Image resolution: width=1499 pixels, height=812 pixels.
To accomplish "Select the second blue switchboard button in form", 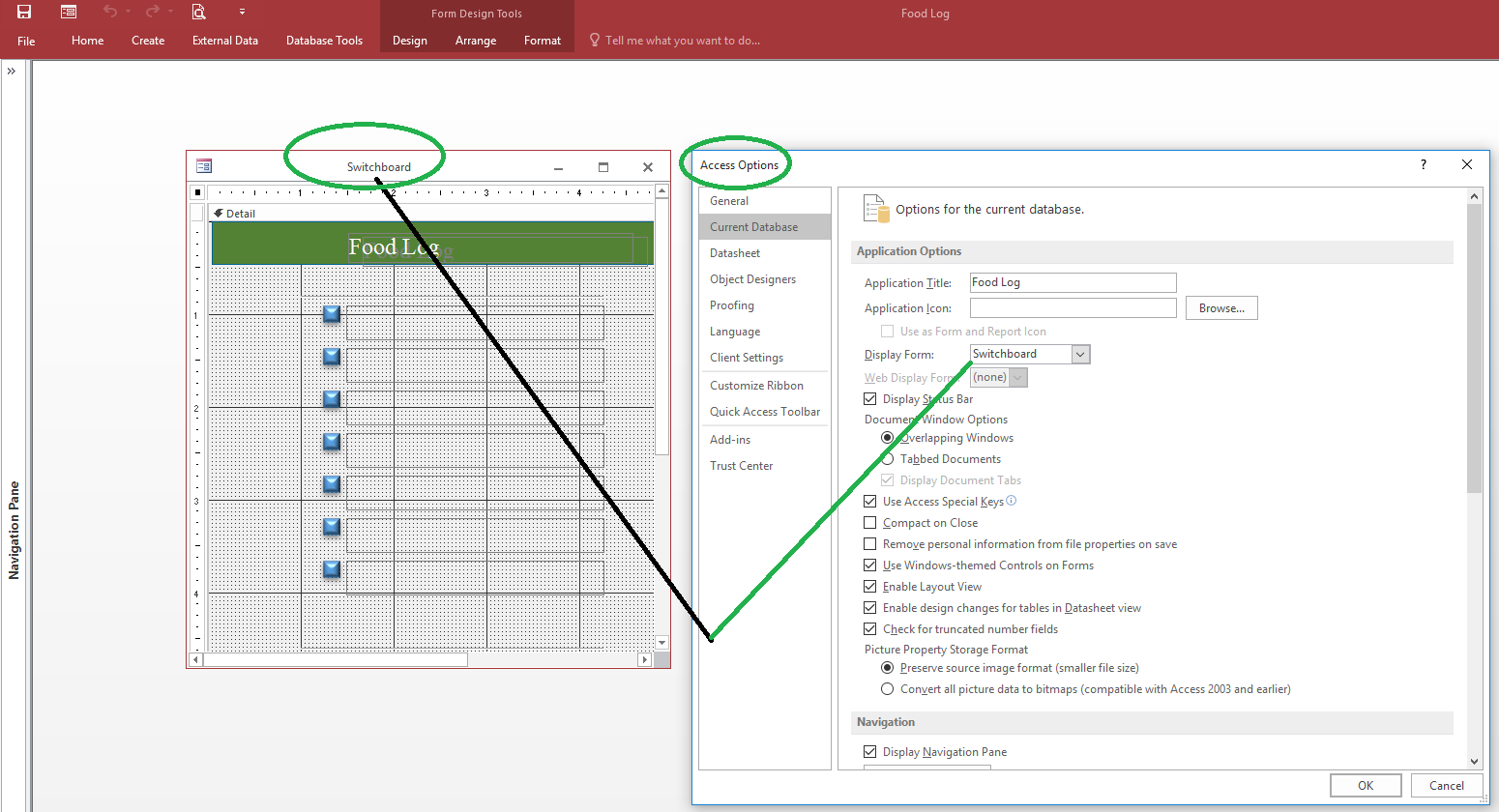I will tap(332, 356).
